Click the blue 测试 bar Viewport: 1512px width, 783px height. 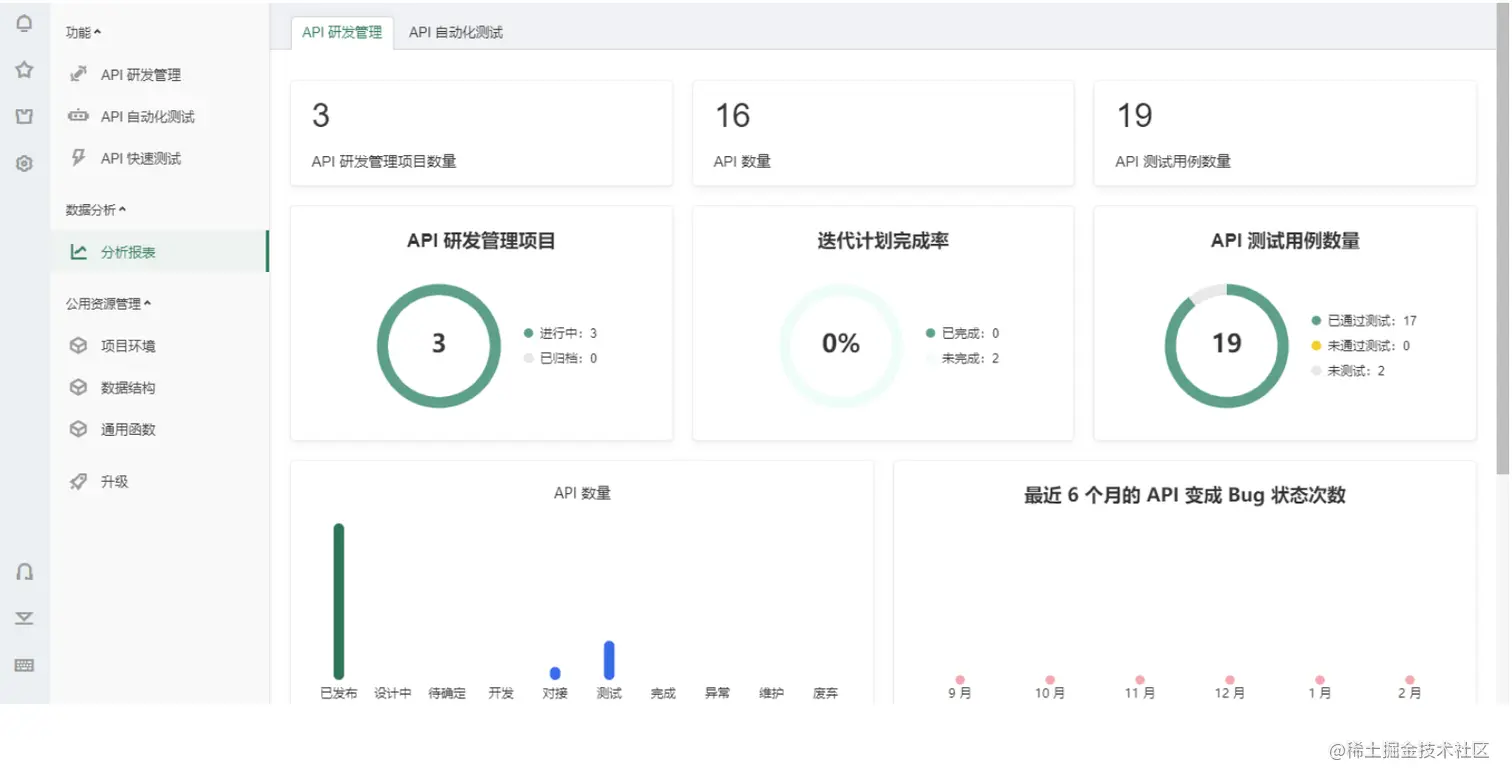tap(609, 660)
